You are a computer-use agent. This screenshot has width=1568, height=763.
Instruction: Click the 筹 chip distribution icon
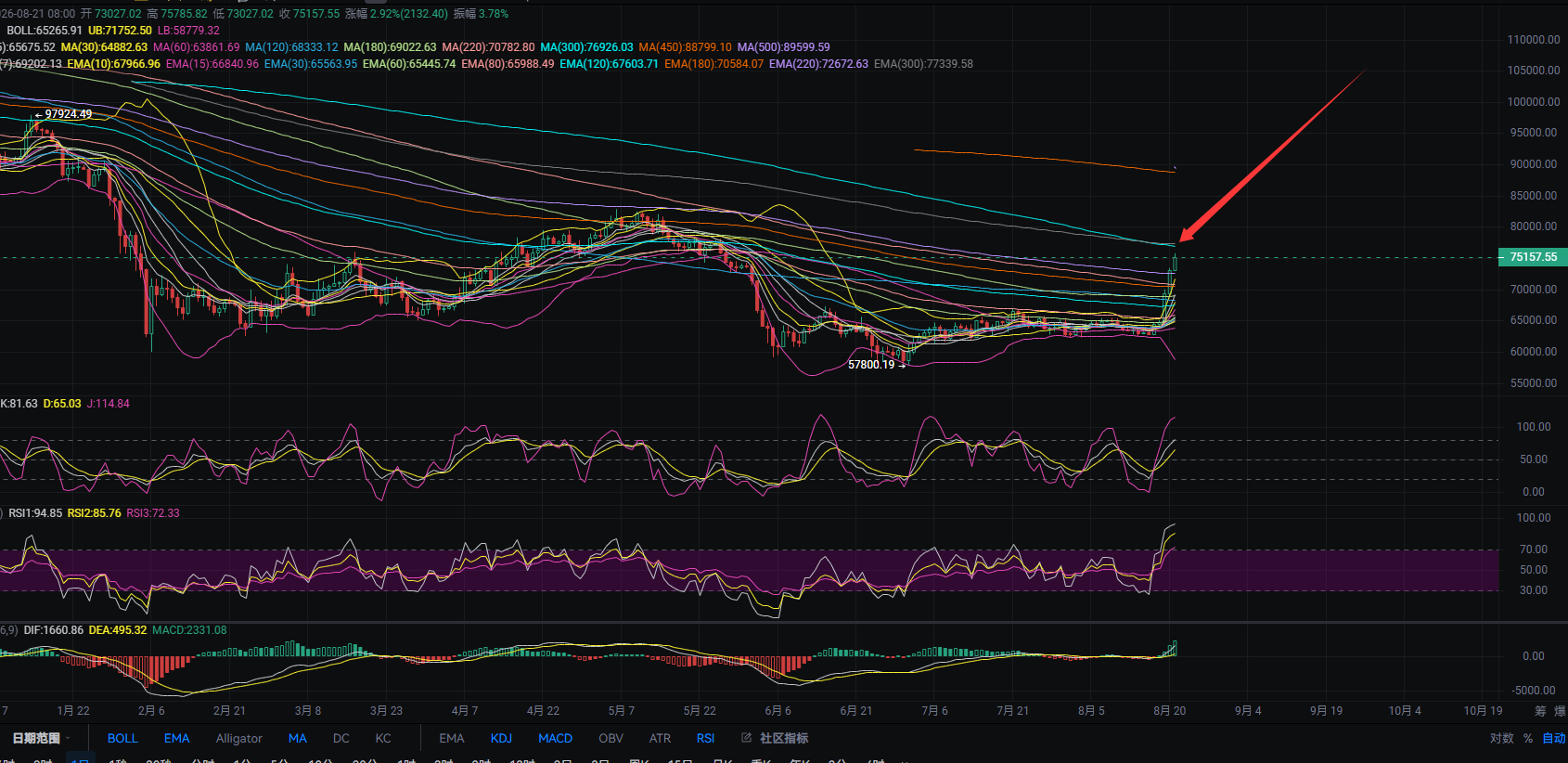point(1540,711)
